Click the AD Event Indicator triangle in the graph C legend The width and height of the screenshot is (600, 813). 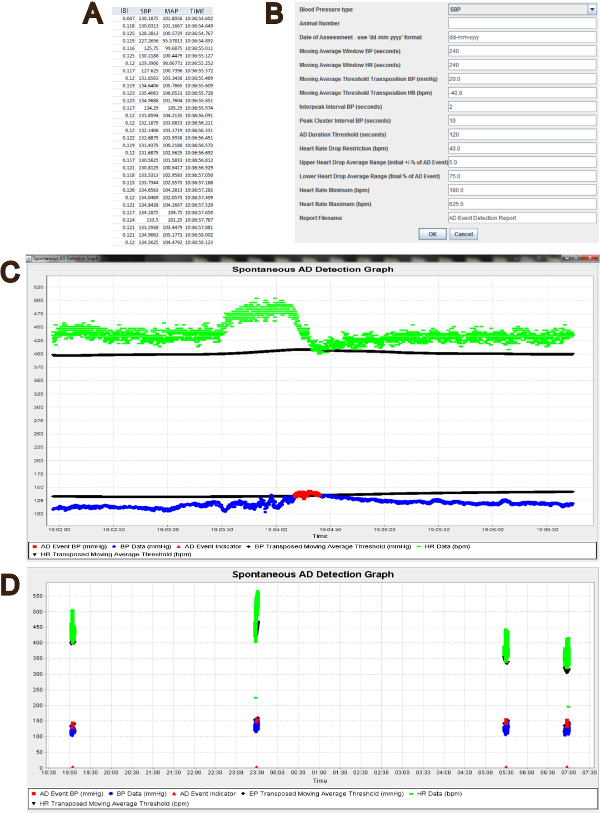point(178,546)
